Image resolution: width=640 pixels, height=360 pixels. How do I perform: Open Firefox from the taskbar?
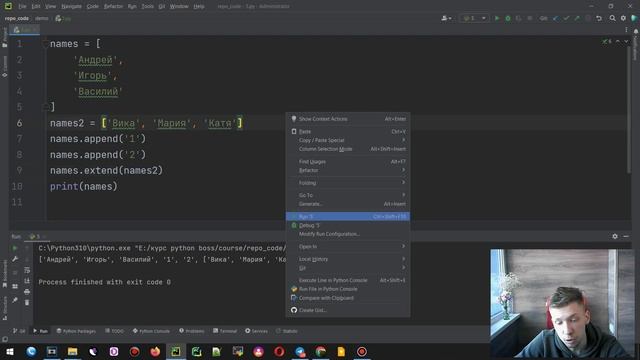(x=155, y=351)
